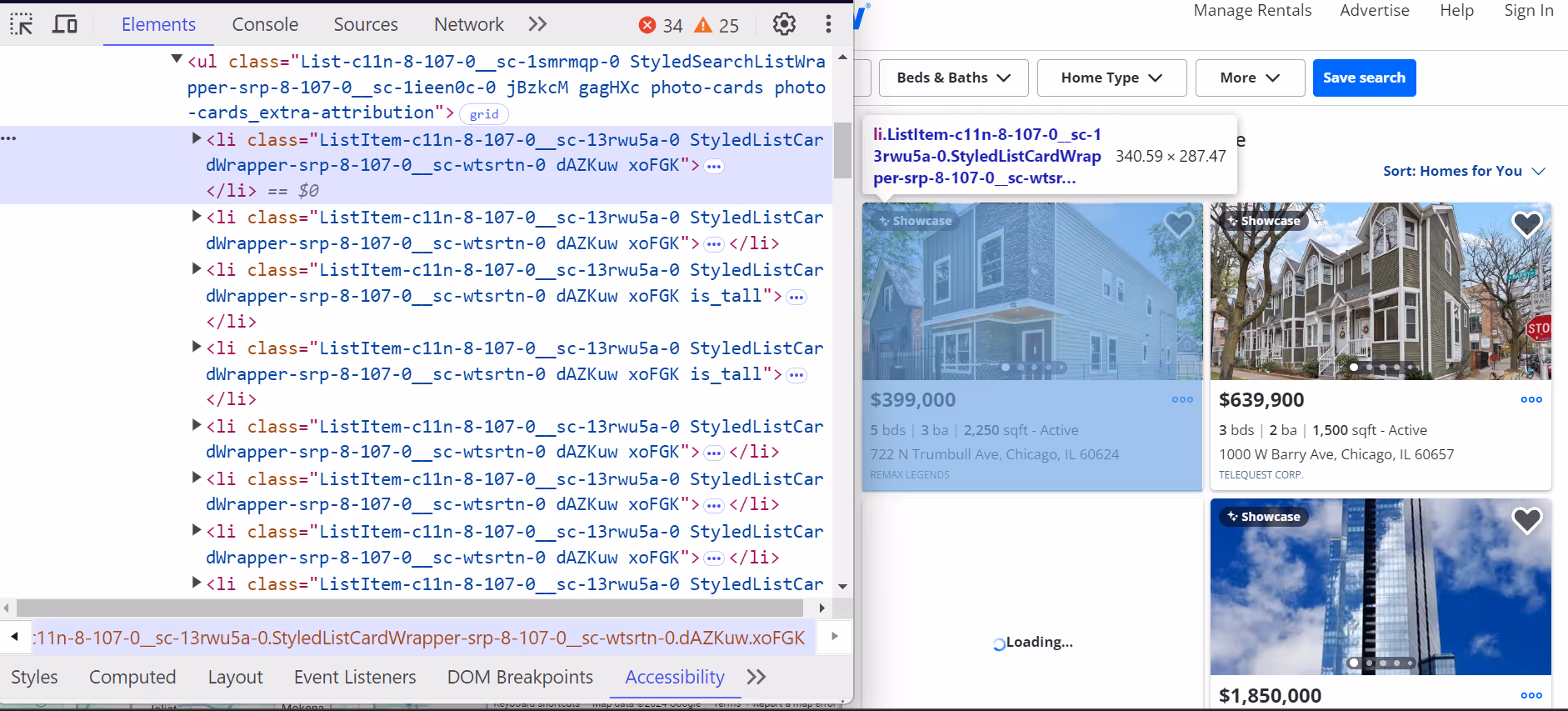The width and height of the screenshot is (1568, 711).
Task: Click the warnings count 25
Action: [x=717, y=26]
